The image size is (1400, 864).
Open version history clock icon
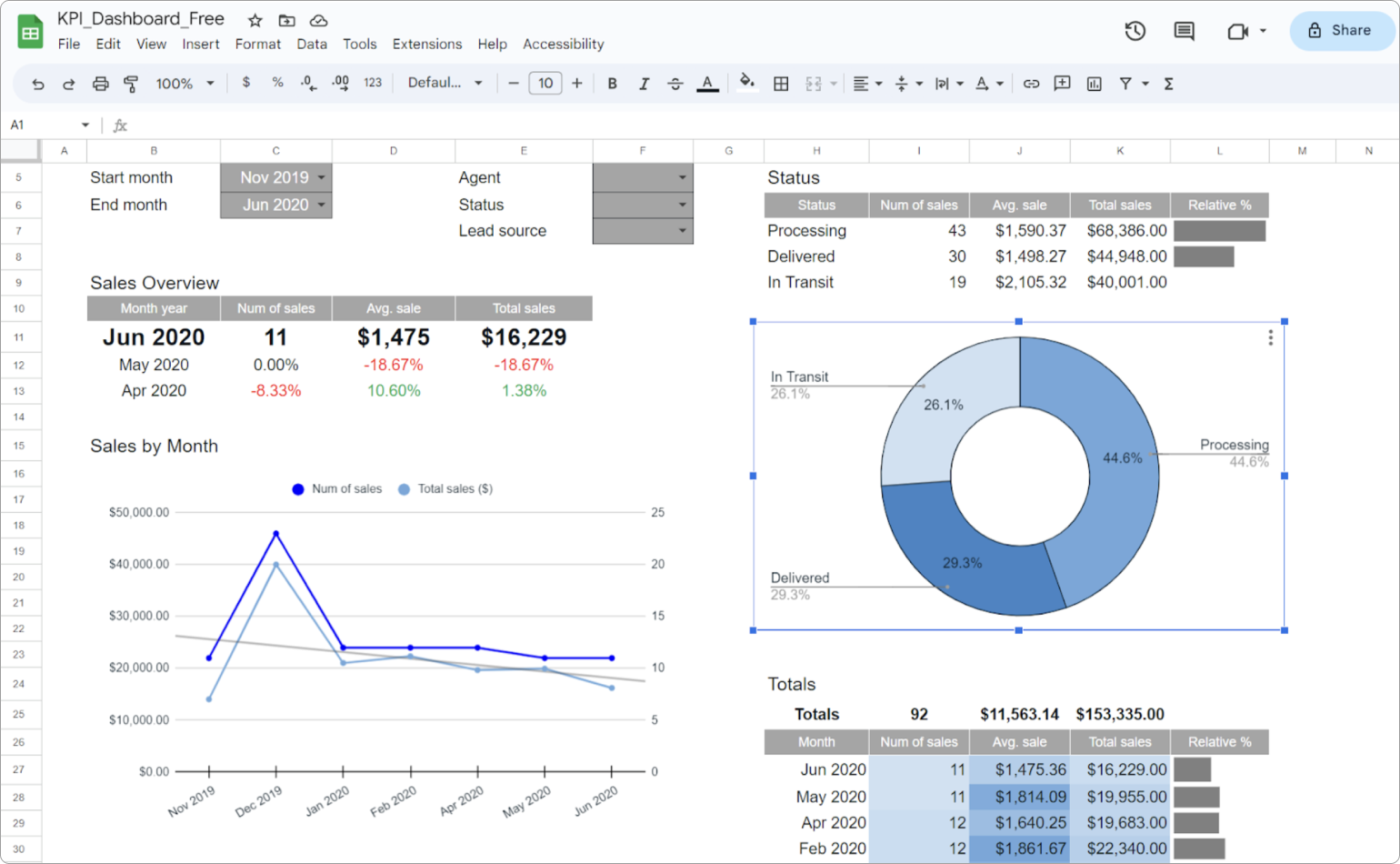(1135, 31)
